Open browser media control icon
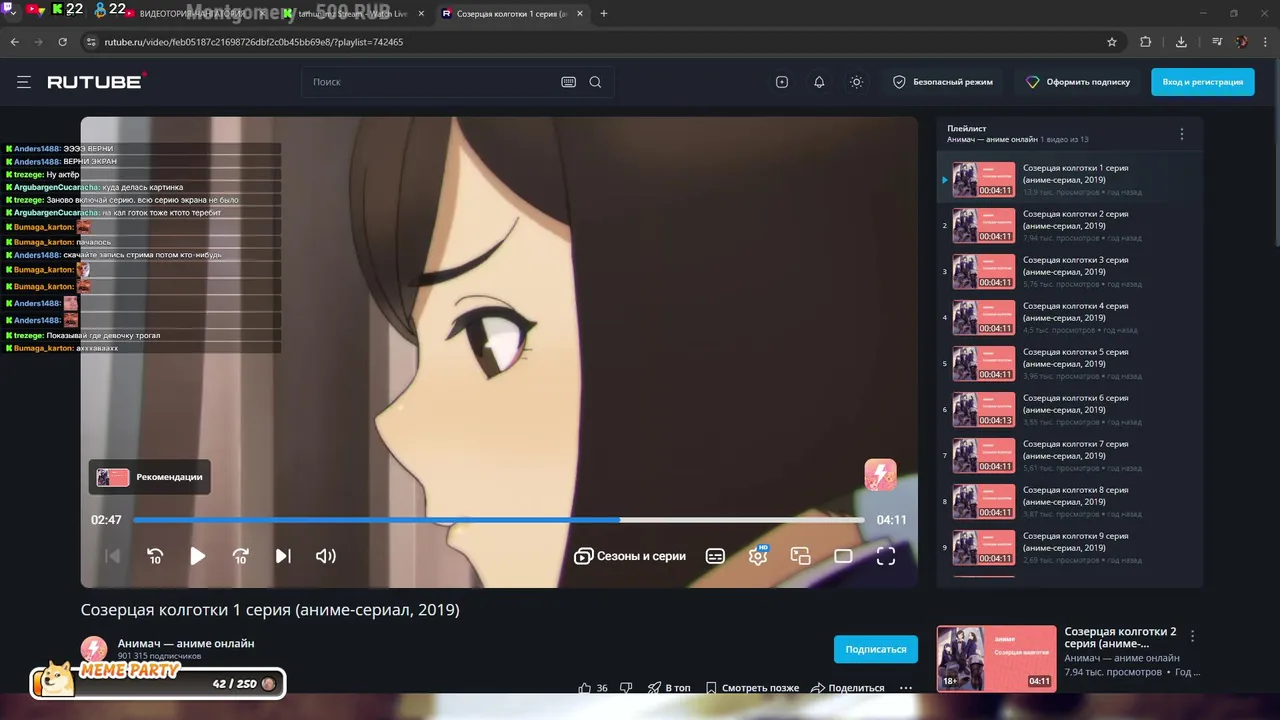 point(1216,42)
